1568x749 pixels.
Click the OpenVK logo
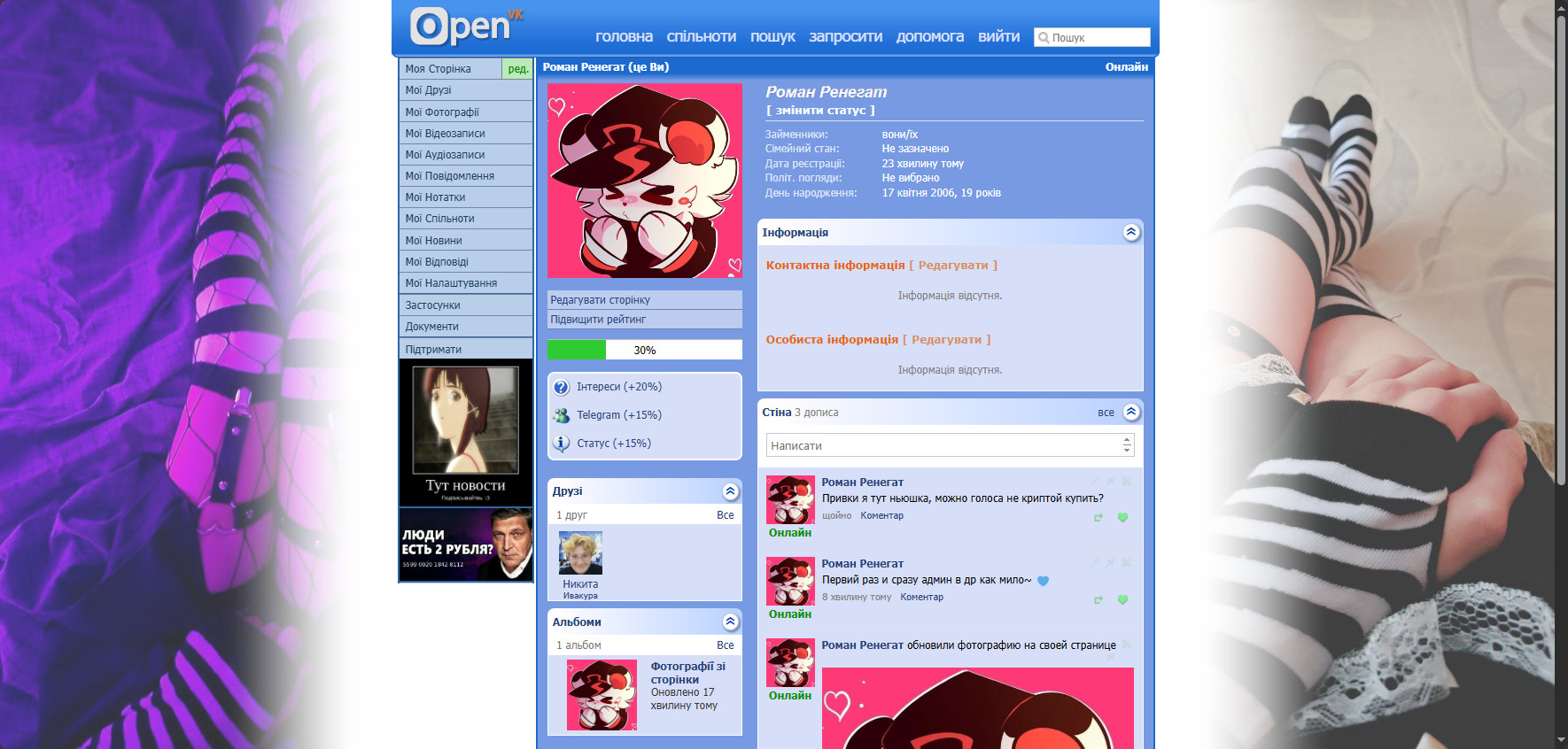[x=467, y=27]
